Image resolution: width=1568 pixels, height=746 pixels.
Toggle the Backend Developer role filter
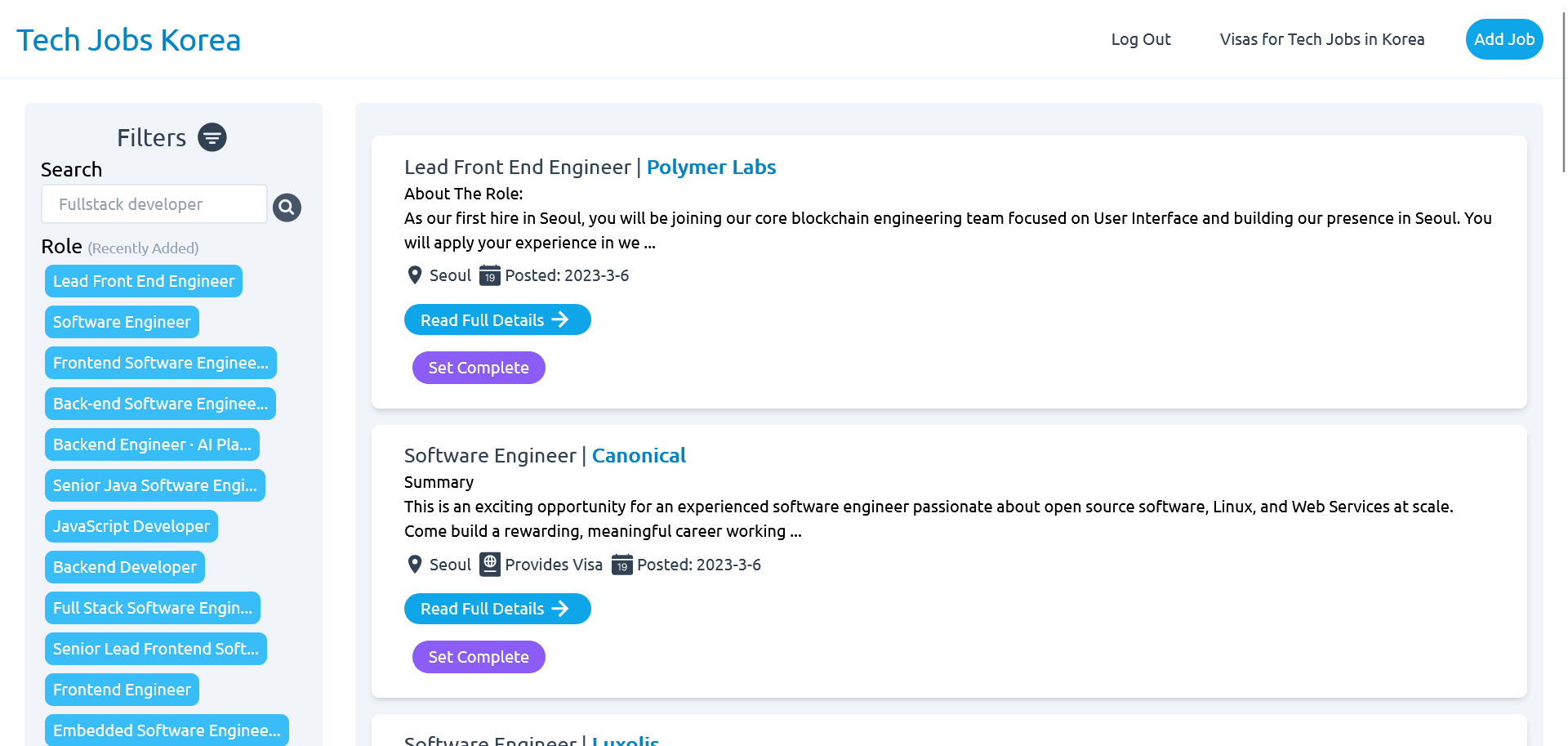[x=124, y=567]
